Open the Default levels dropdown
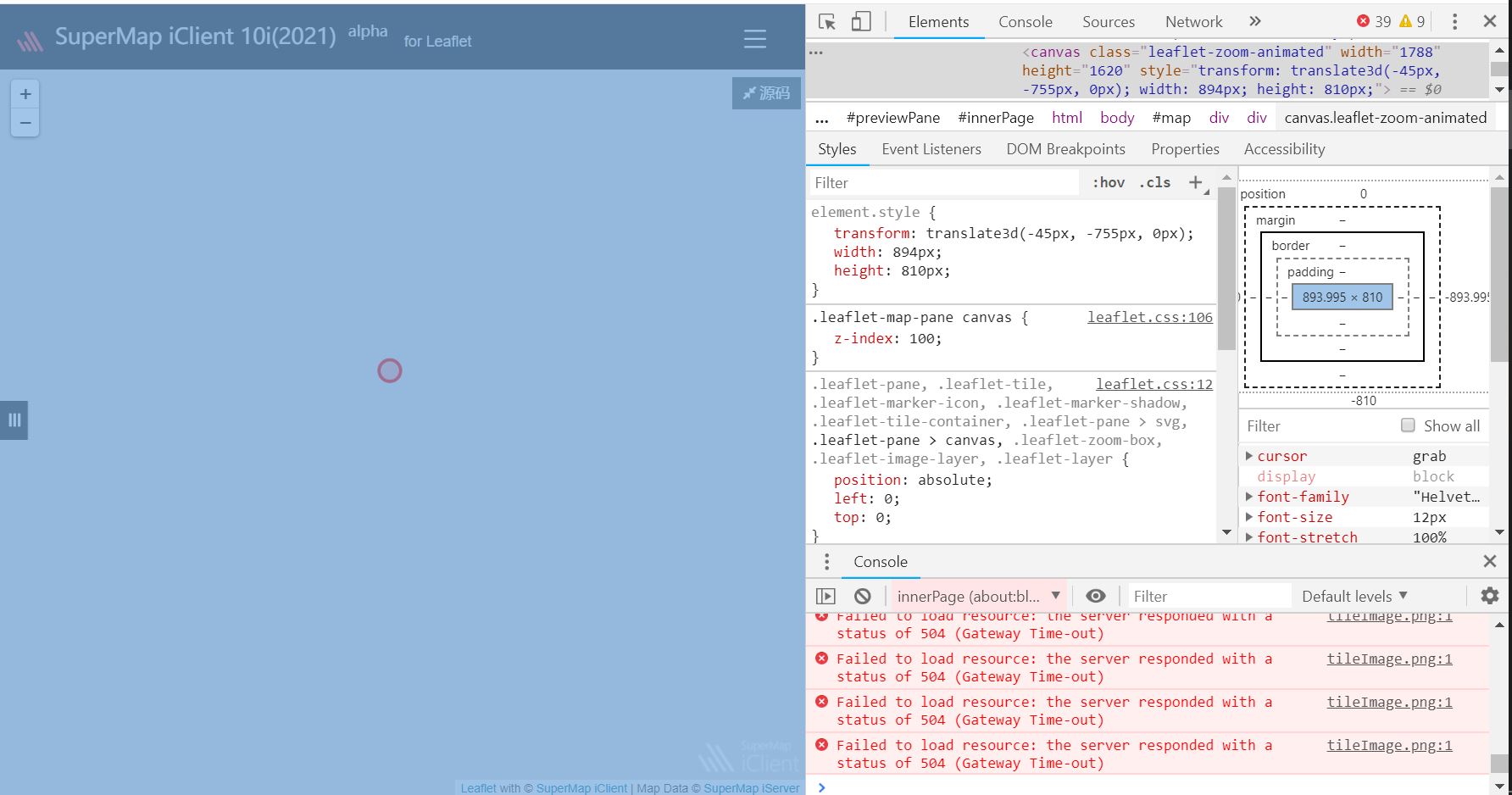The height and width of the screenshot is (795, 1512). pos(1354,596)
